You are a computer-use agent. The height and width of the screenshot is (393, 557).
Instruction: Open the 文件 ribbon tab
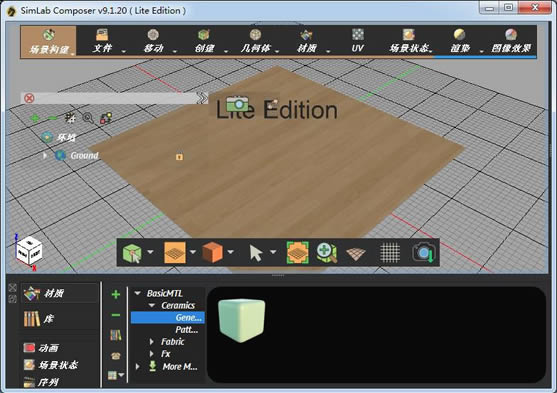pos(102,41)
